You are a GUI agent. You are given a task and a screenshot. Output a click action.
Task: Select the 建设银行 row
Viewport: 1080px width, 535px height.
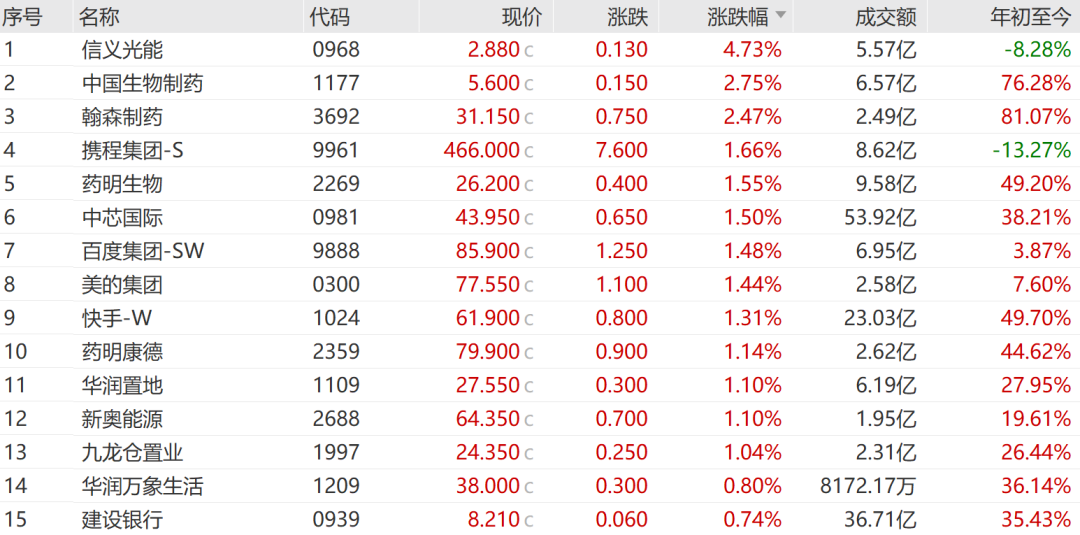click(122, 520)
